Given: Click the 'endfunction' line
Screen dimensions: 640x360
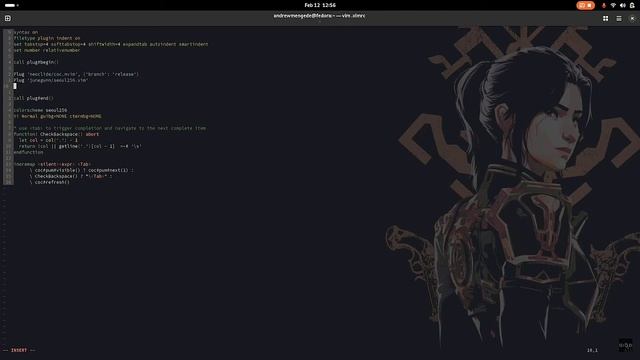Looking at the screenshot, I should click(x=28, y=152).
